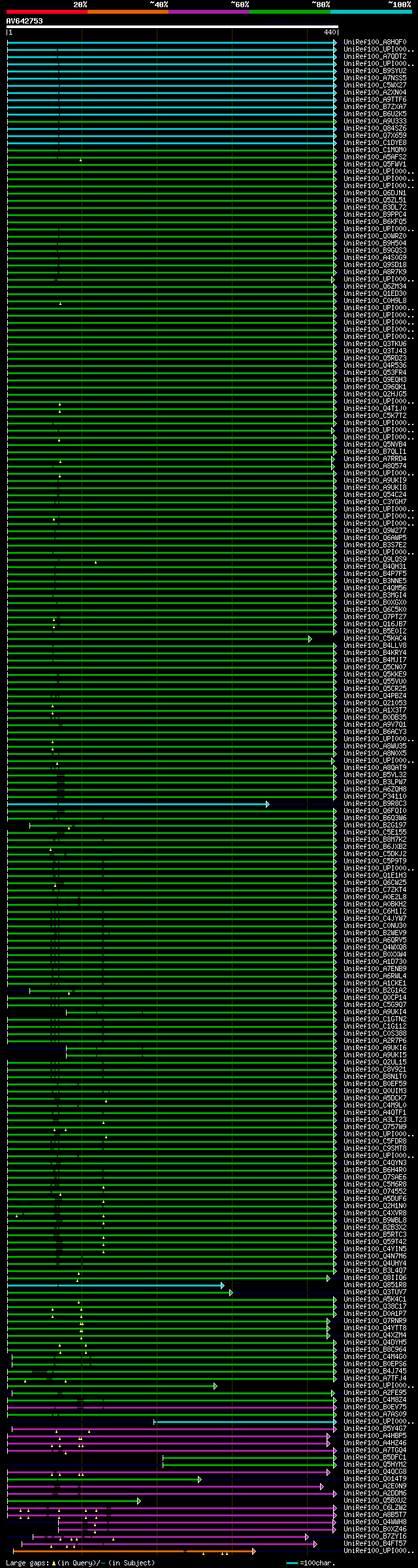Select the label UniRef100_Q8IIQ6
418x1568 pixels.
tap(375, 1277)
